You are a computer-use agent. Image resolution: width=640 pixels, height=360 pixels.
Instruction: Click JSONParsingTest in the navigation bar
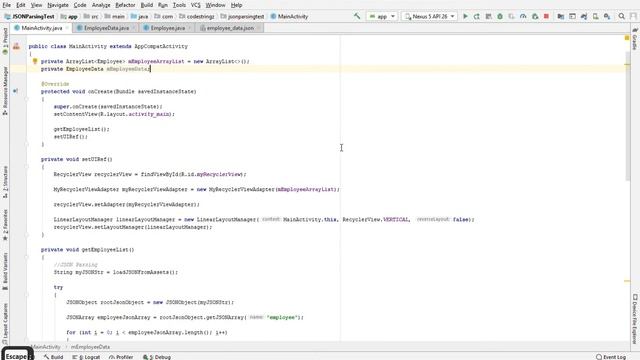29,16
